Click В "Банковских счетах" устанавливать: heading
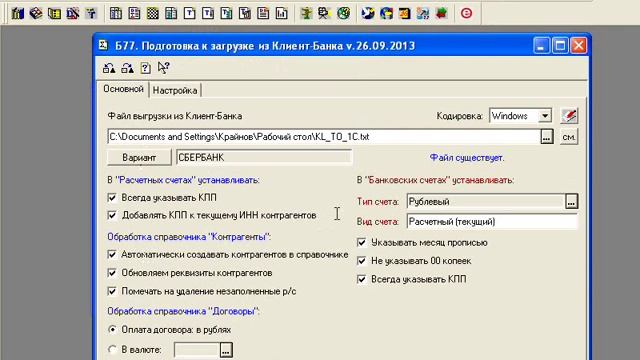 pos(435,180)
